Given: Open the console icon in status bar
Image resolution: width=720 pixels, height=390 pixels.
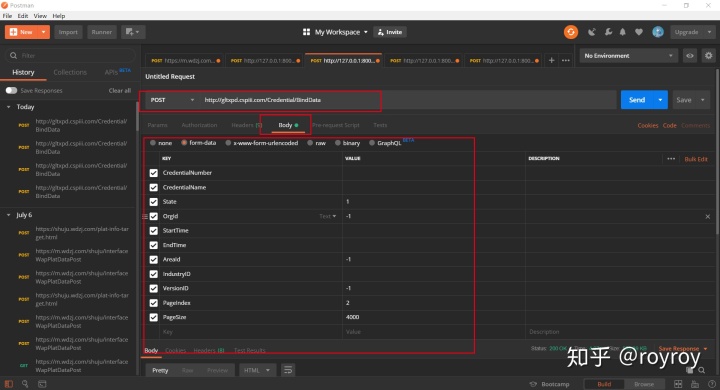Looking at the screenshot, I should point(42,384).
